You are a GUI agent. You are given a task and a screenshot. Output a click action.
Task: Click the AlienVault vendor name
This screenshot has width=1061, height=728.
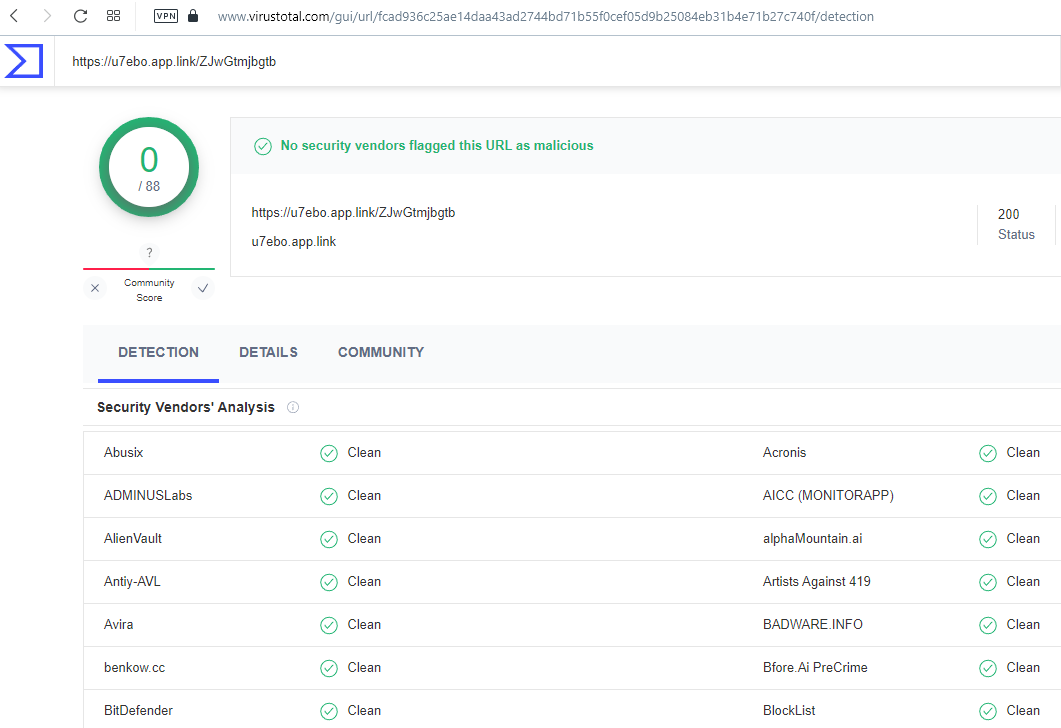[x=133, y=539]
